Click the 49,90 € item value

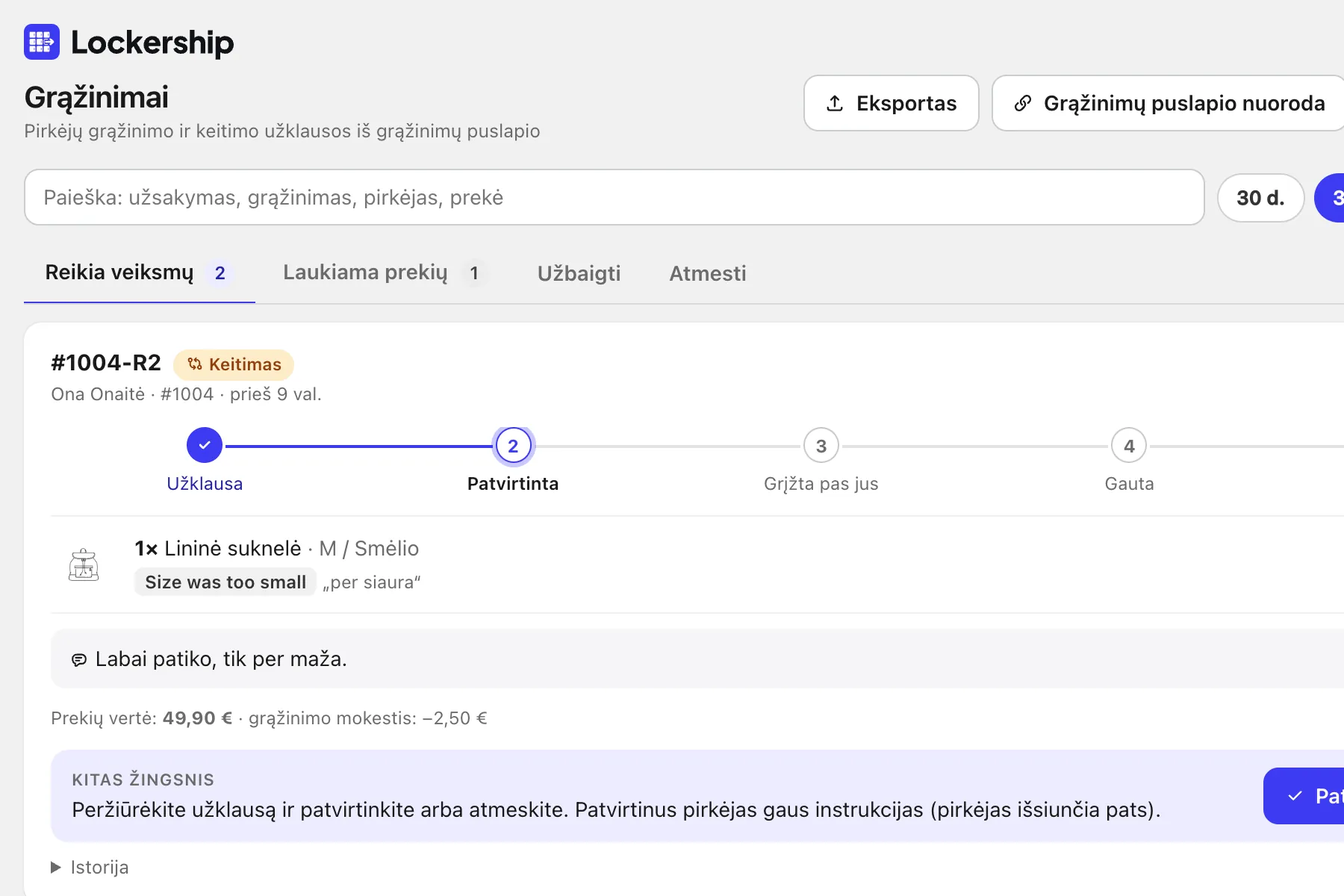point(198,718)
